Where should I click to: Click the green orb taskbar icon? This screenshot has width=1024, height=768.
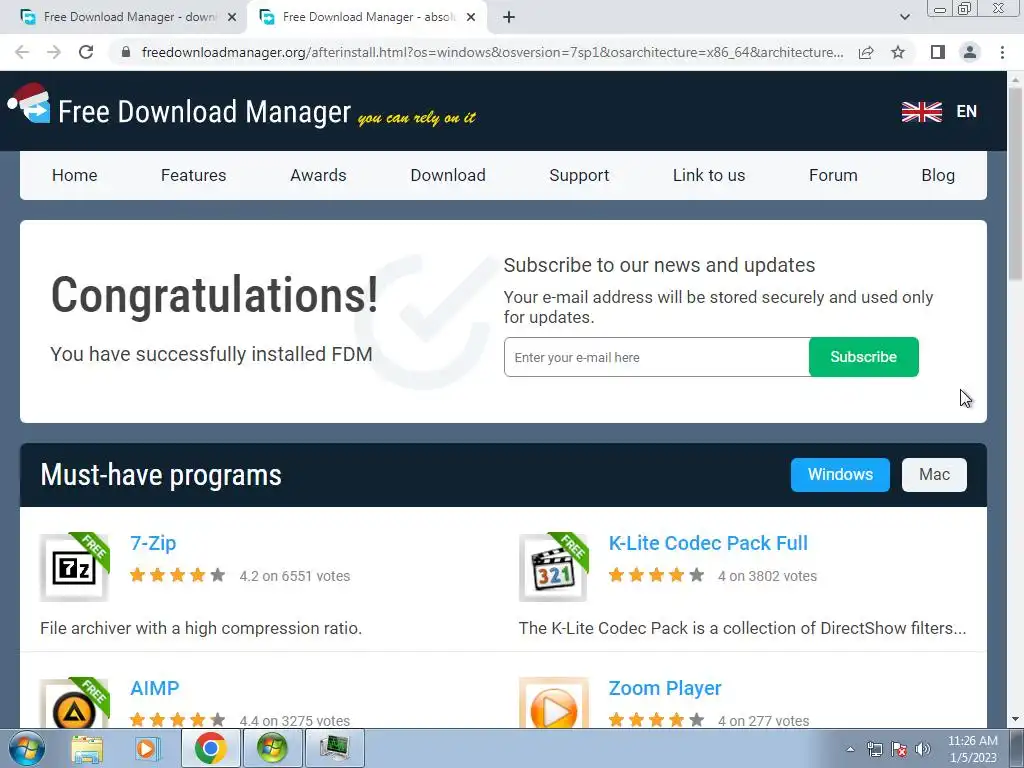[272, 748]
